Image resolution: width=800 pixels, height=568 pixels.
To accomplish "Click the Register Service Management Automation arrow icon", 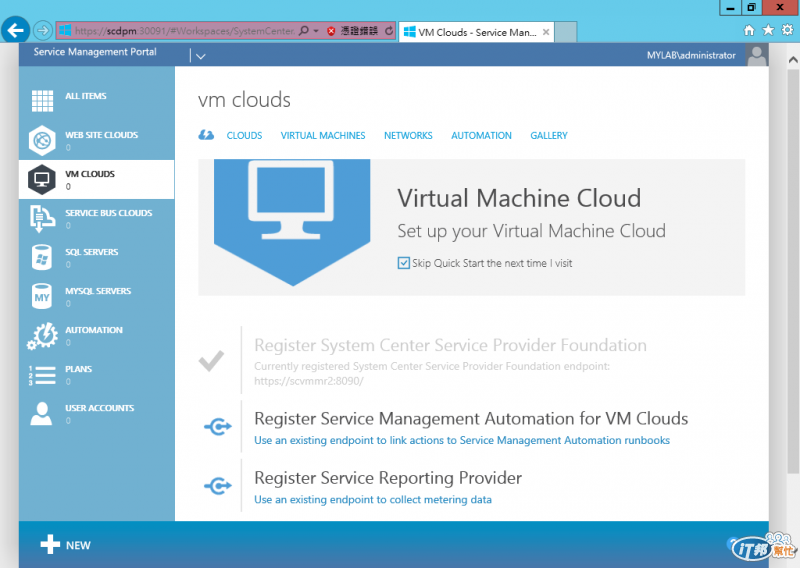I will click(218, 426).
